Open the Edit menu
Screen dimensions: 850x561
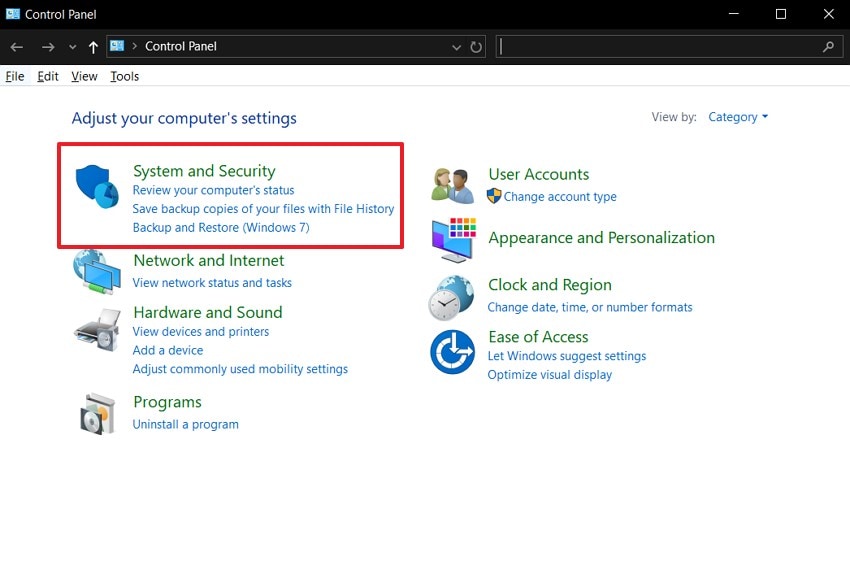click(48, 76)
